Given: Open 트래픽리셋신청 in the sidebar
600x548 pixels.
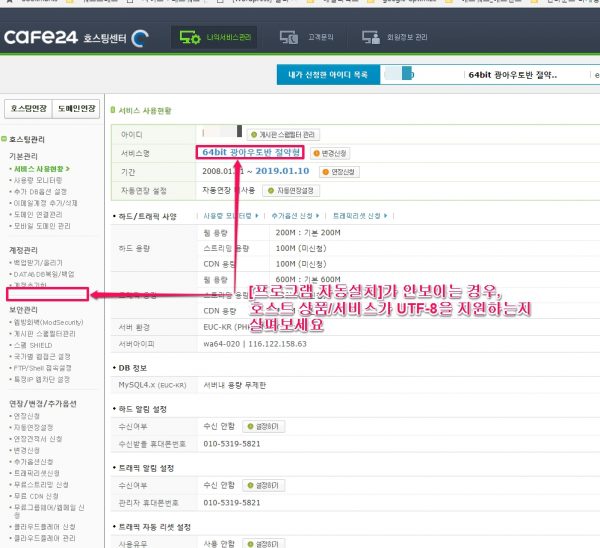Looking at the screenshot, I should tap(37, 473).
